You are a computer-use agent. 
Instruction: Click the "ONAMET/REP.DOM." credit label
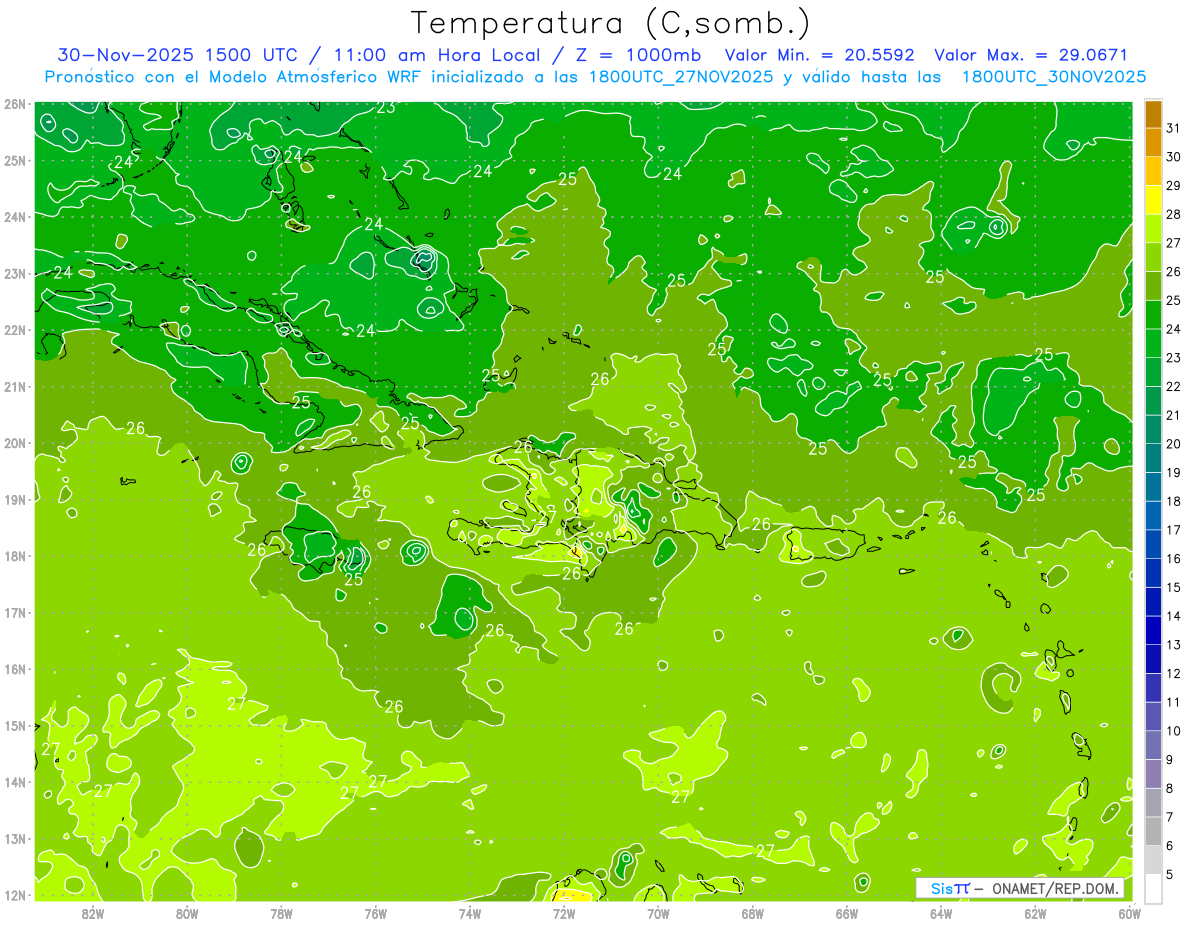1055,889
